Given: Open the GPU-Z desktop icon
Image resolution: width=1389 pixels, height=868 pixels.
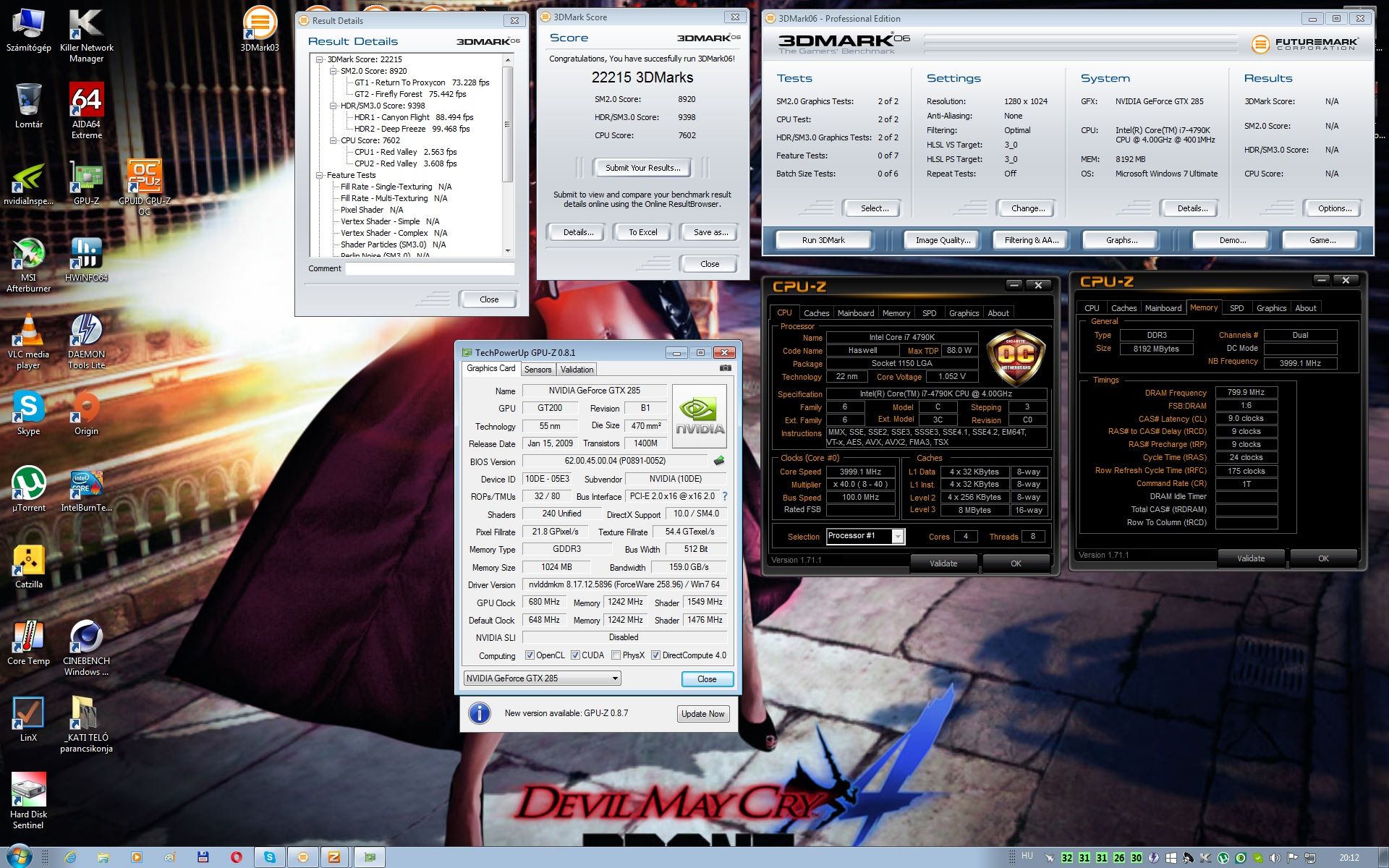Looking at the screenshot, I should click(x=86, y=183).
